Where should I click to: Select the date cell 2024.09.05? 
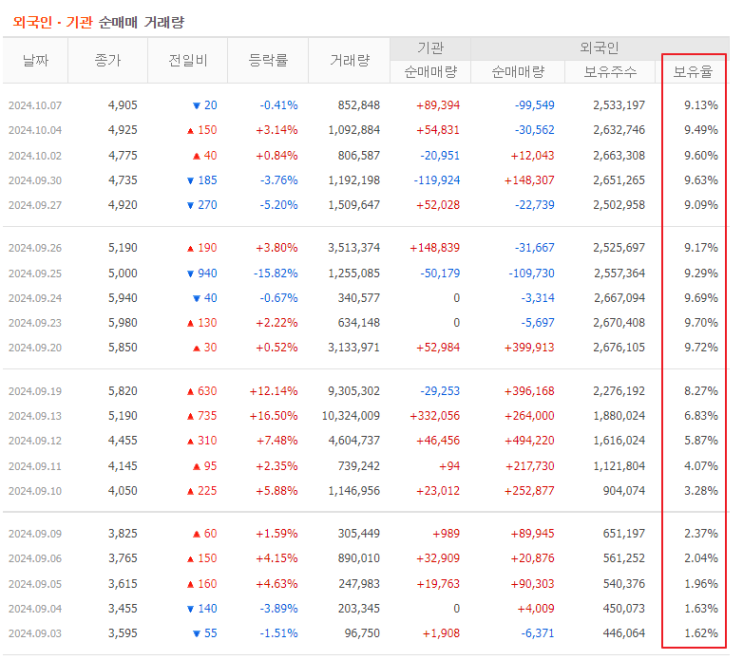pos(35,584)
